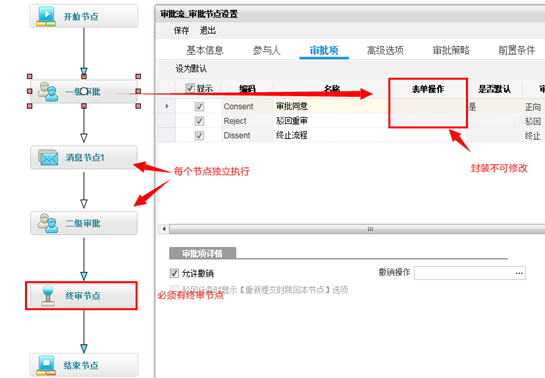The height and width of the screenshot is (378, 545).
Task: Click the 一级审批 people icon
Action: tap(48, 91)
